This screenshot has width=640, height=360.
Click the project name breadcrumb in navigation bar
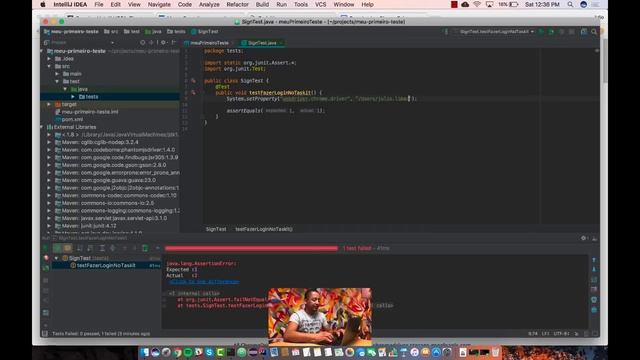tap(71, 31)
